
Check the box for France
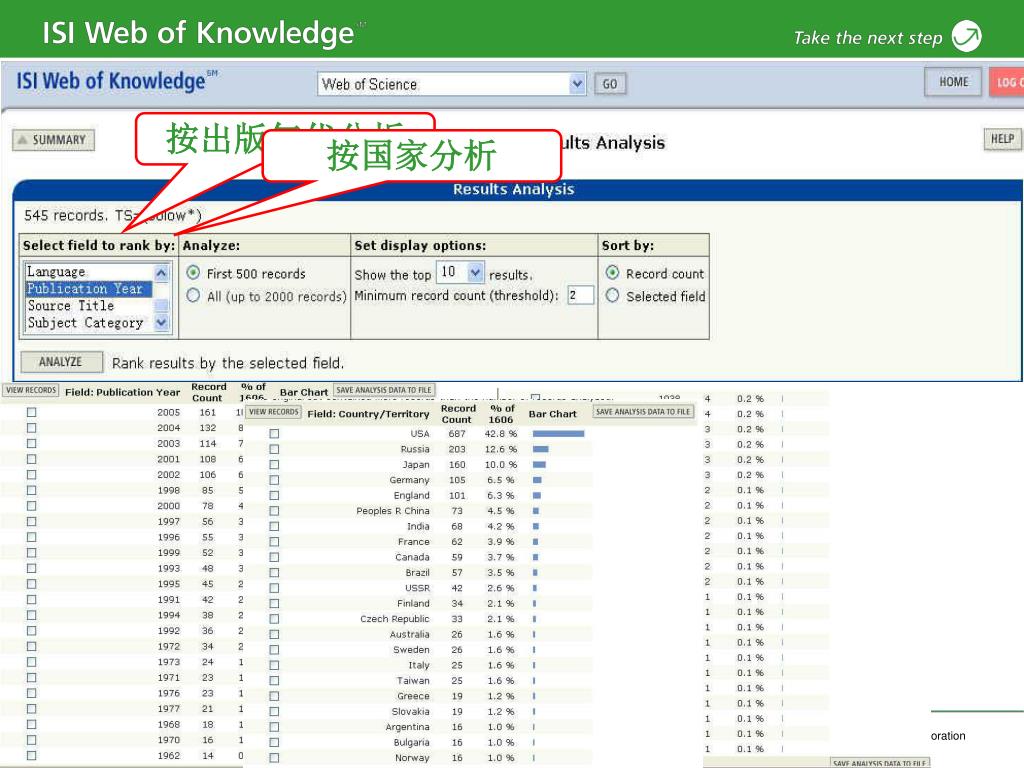coord(274,542)
